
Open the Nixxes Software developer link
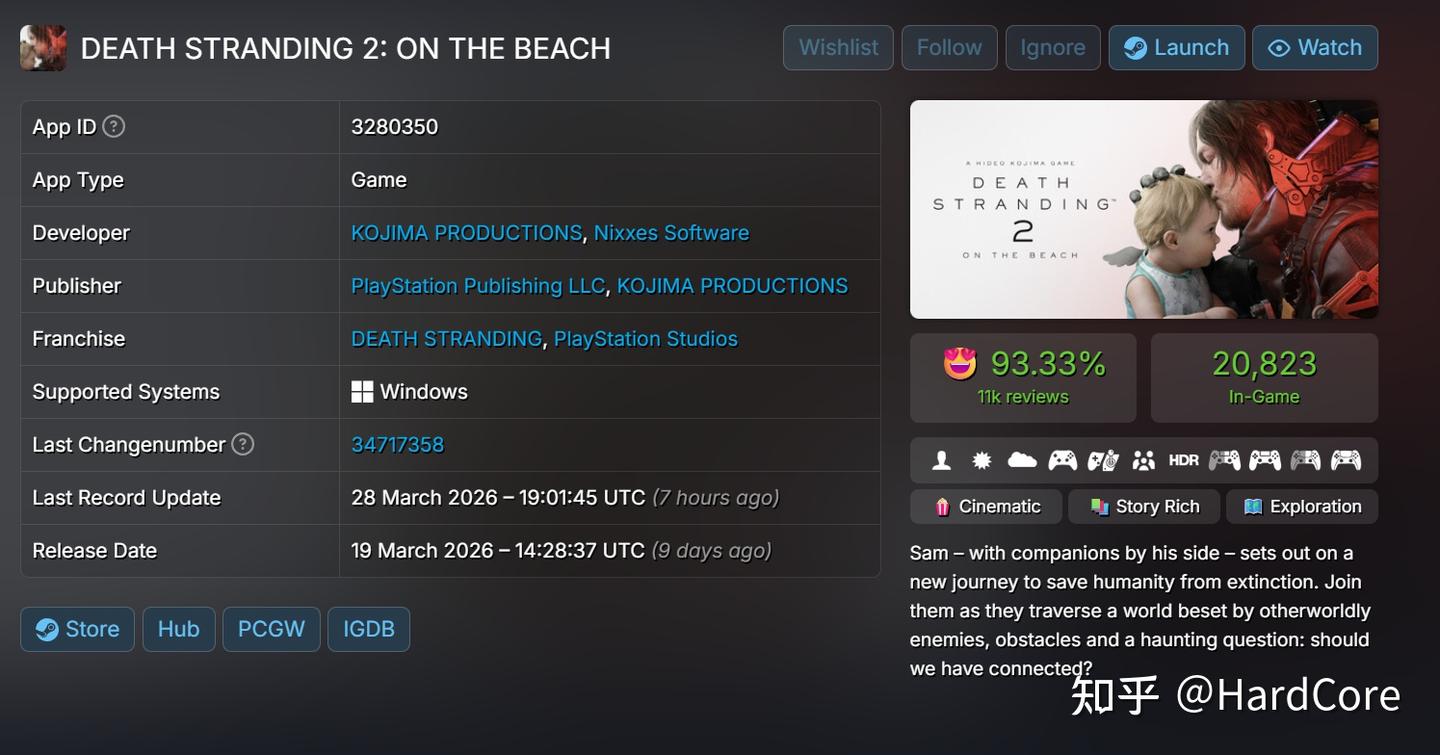671,233
